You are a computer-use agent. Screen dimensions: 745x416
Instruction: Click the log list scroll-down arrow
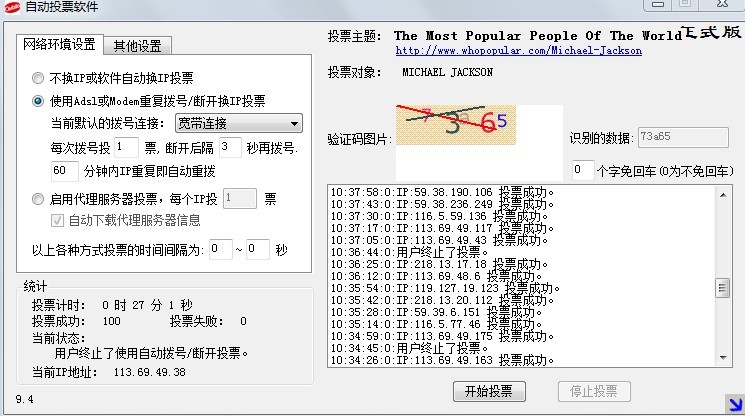[x=722, y=359]
